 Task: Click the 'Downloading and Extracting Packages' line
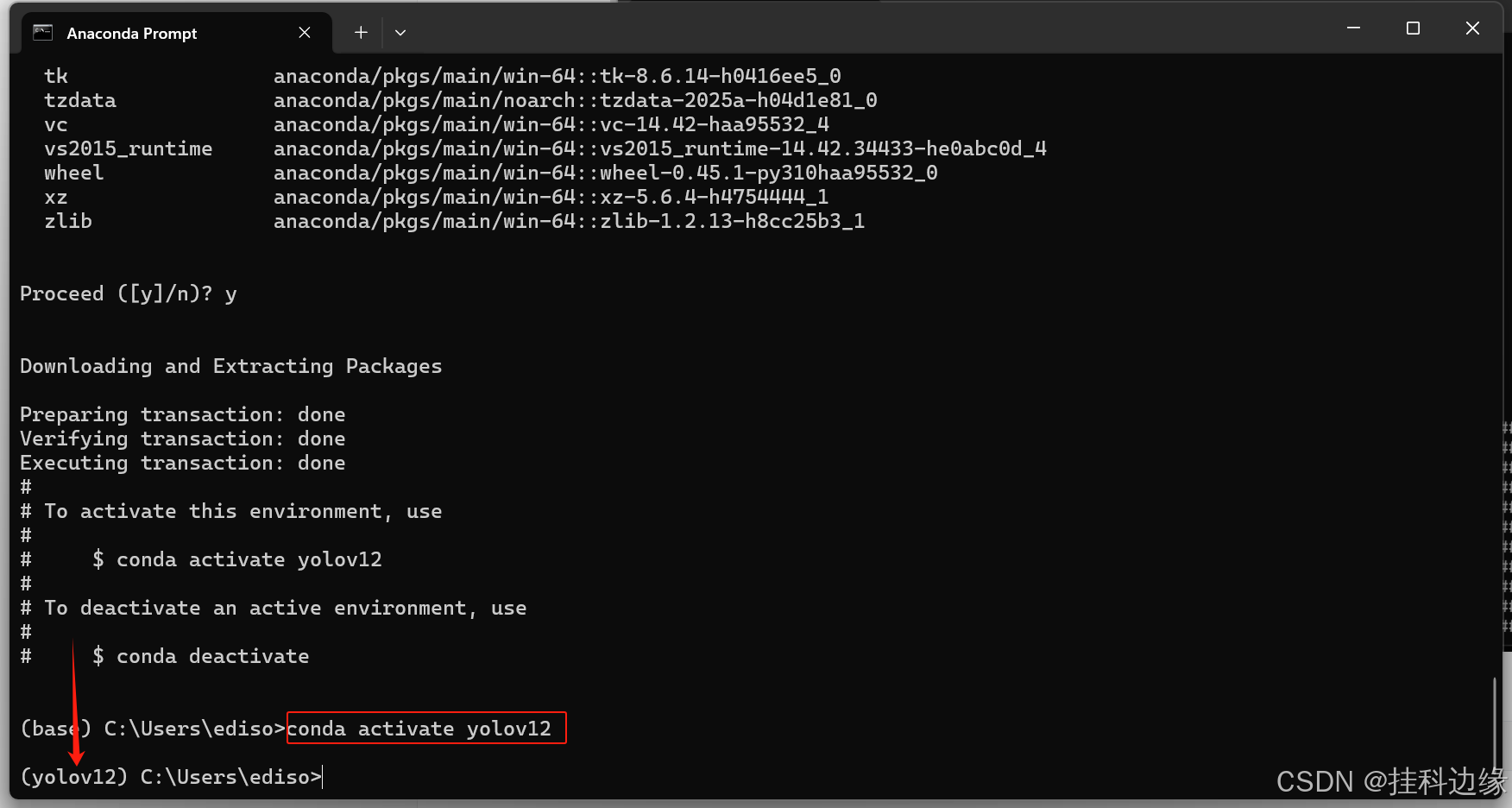pos(230,366)
